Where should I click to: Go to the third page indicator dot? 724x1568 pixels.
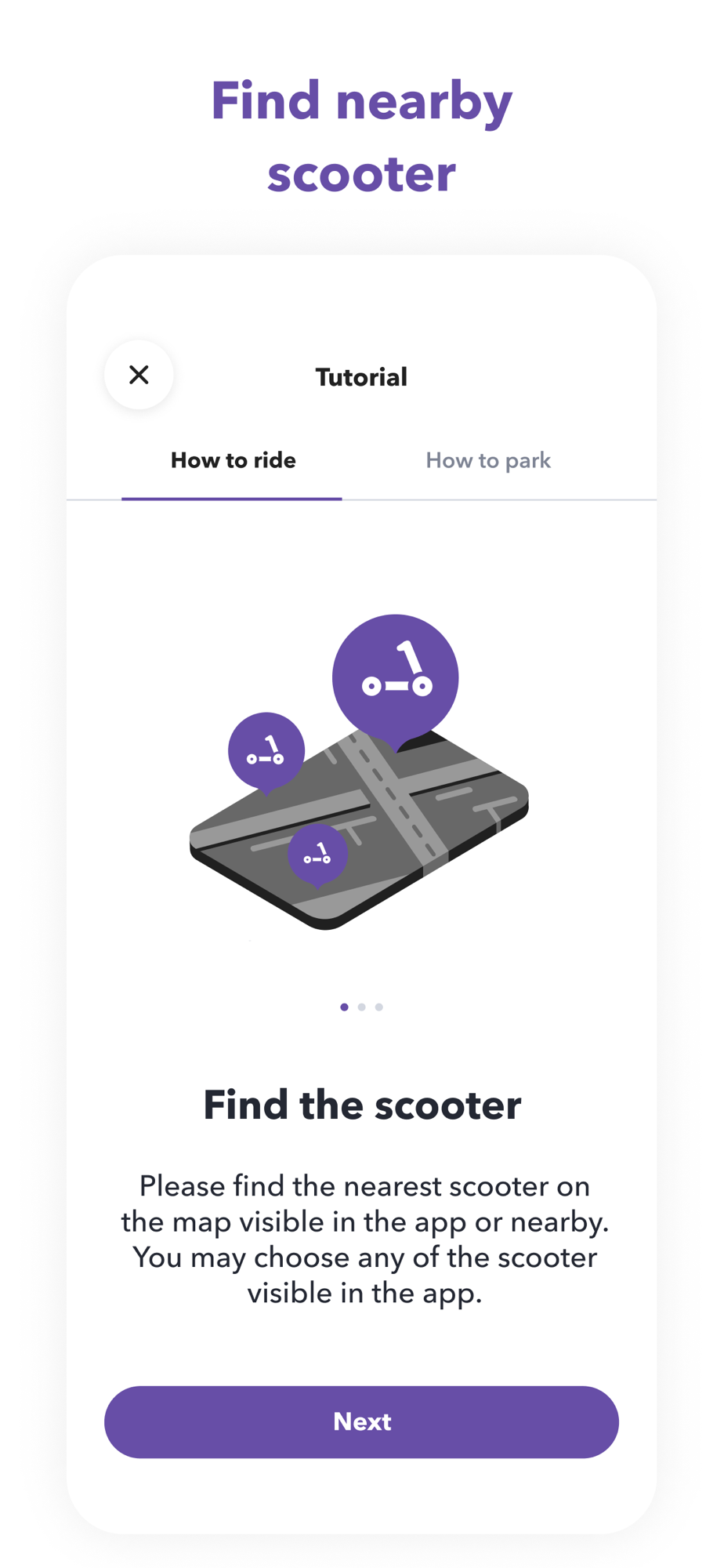[x=379, y=1007]
